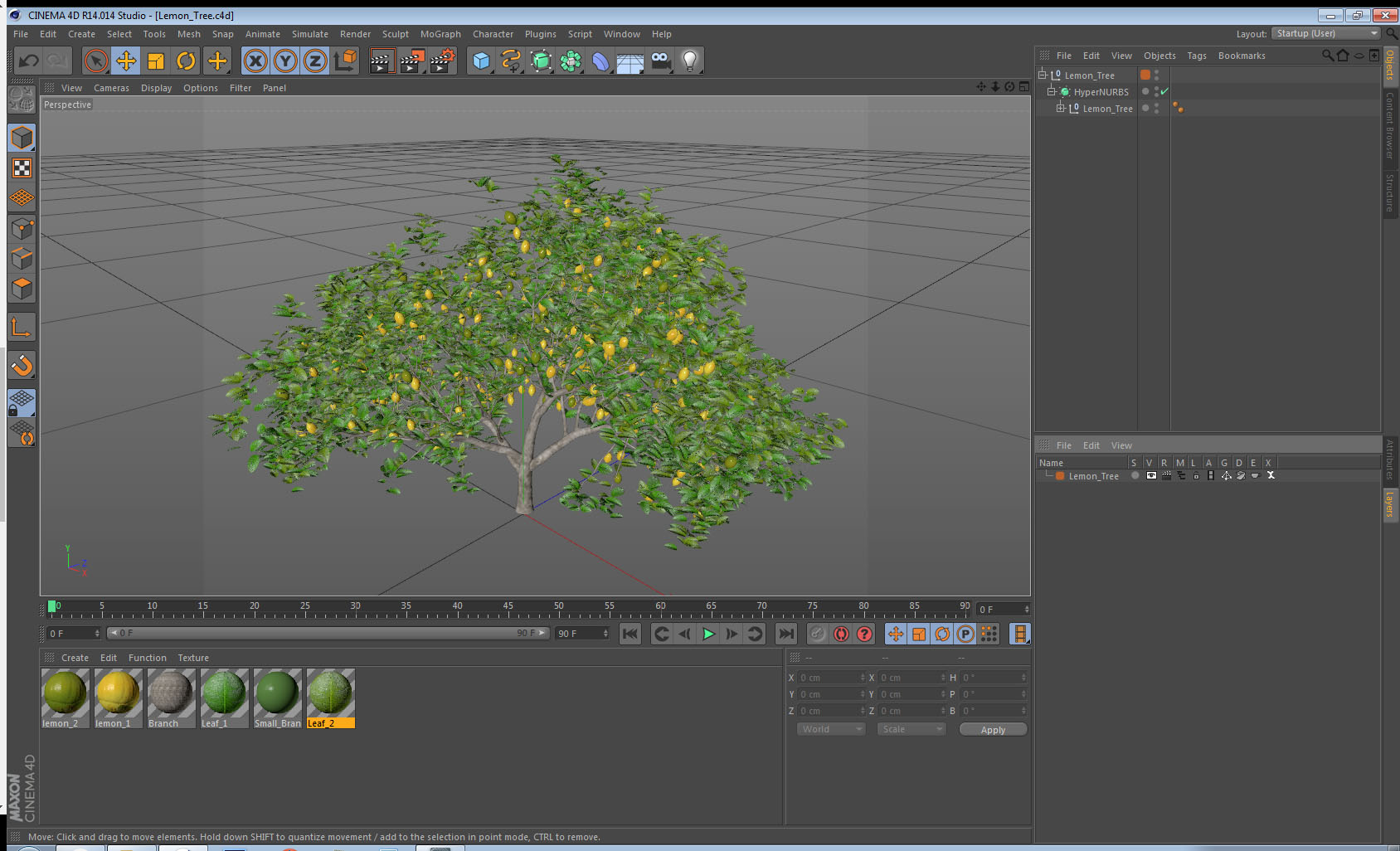Click Enable Axis tool in sidebar
This screenshot has height=851, width=1400.
tap(22, 327)
